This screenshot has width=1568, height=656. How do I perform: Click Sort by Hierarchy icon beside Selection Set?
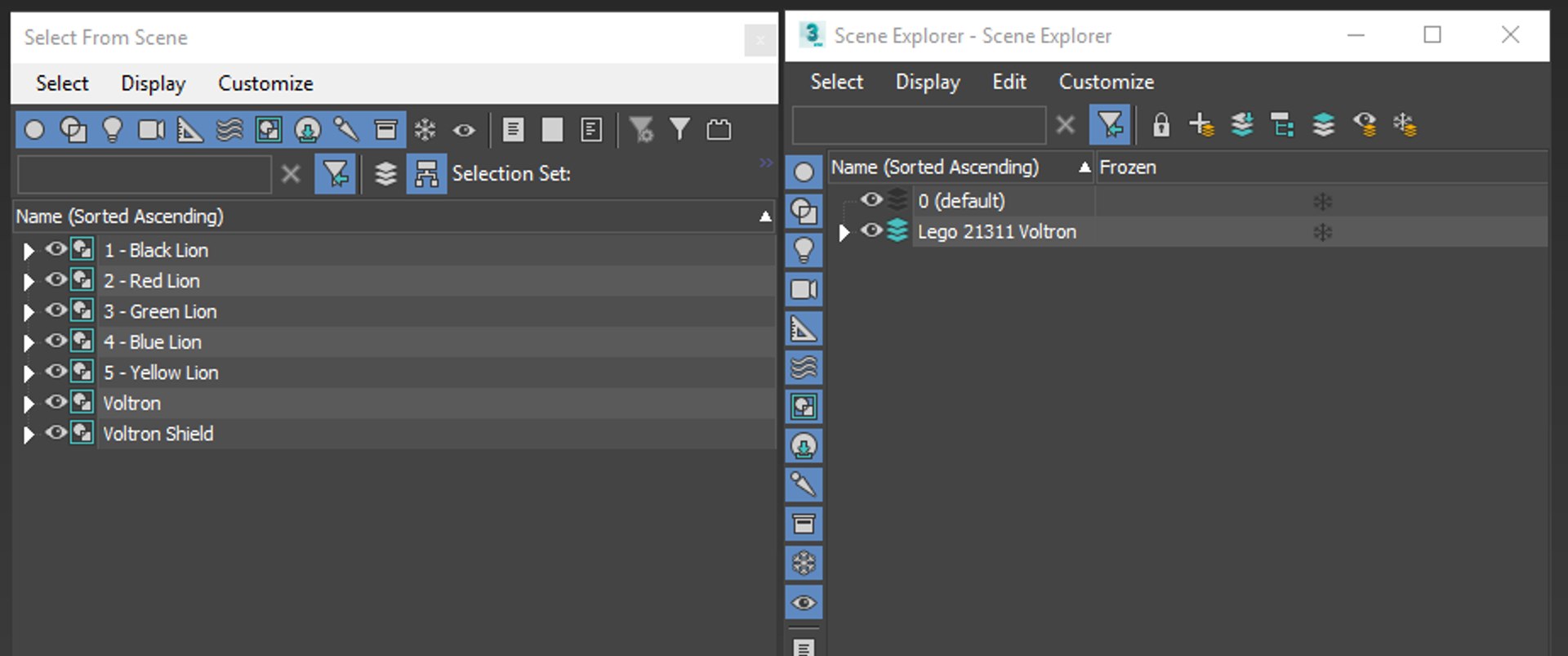(x=426, y=174)
